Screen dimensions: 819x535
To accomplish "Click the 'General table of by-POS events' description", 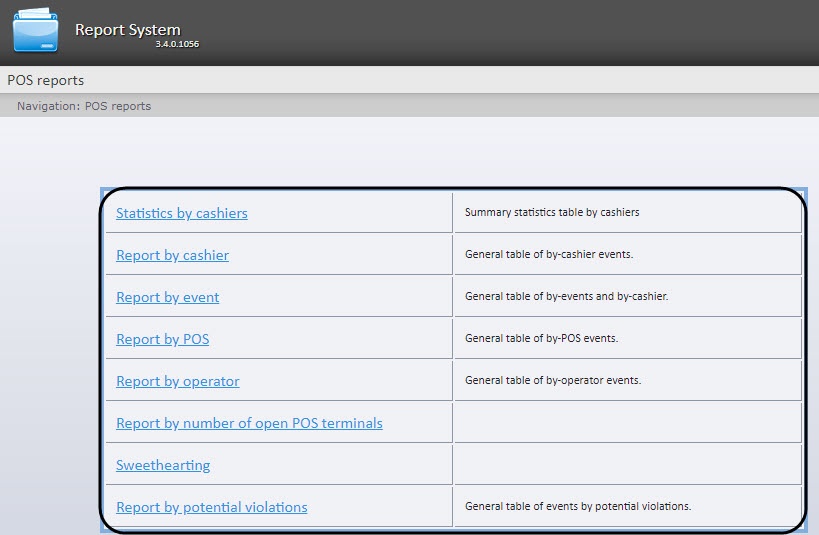I will [x=541, y=338].
